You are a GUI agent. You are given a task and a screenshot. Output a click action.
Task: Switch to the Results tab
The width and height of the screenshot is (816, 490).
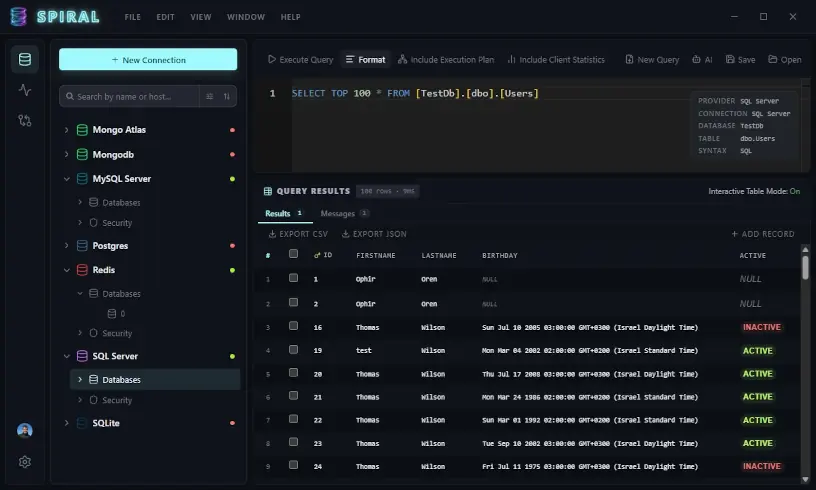(284, 213)
